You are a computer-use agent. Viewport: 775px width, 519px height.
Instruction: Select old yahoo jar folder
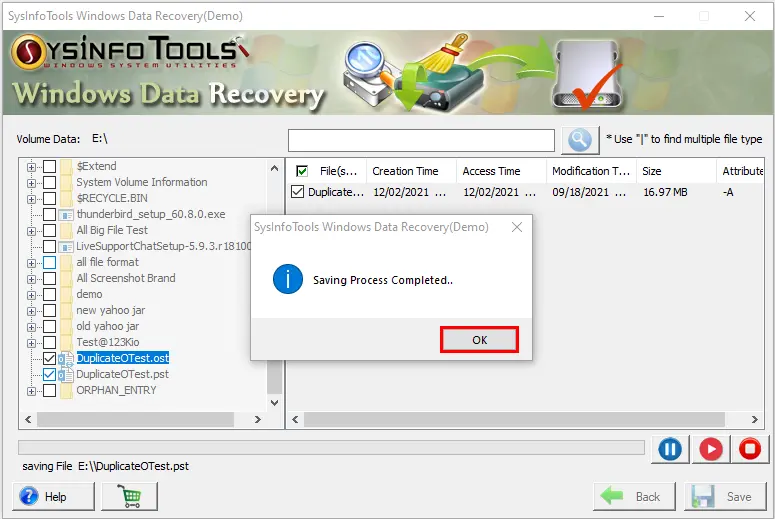(x=107, y=326)
